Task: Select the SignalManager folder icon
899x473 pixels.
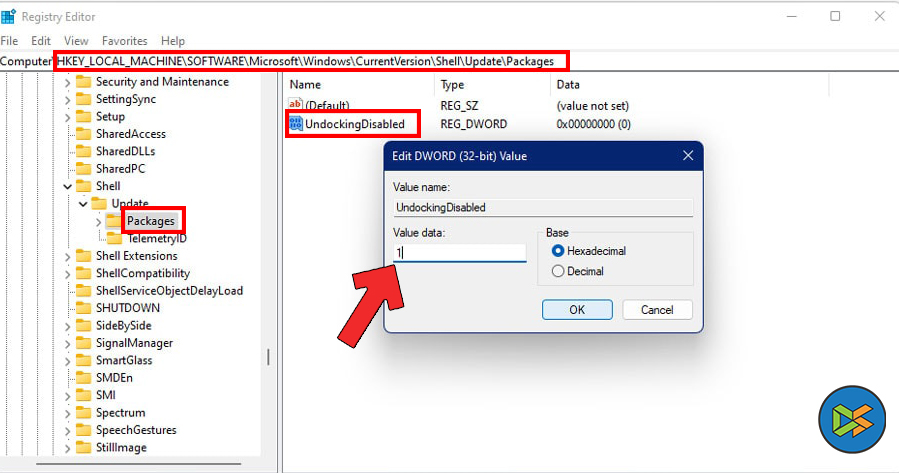Action: point(84,343)
